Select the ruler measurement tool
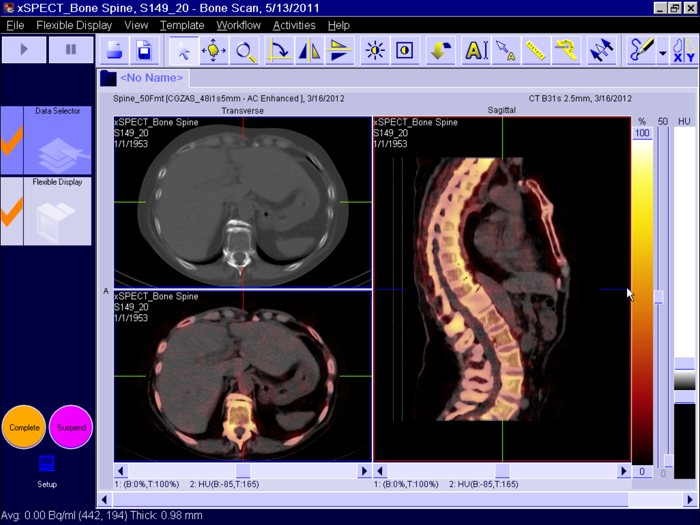Image resolution: width=700 pixels, height=525 pixels. pyautogui.click(x=535, y=50)
